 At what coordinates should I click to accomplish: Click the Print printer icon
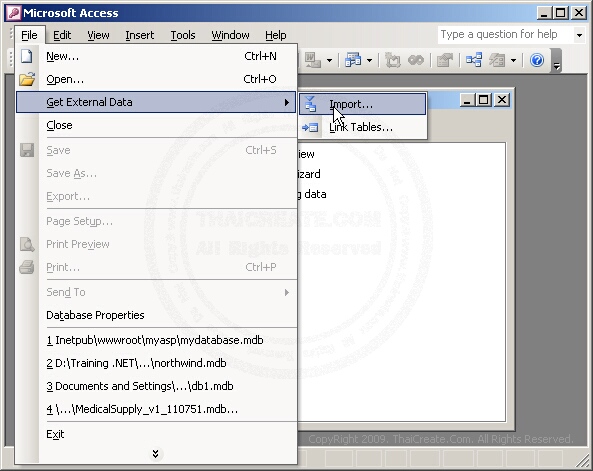coord(27,267)
